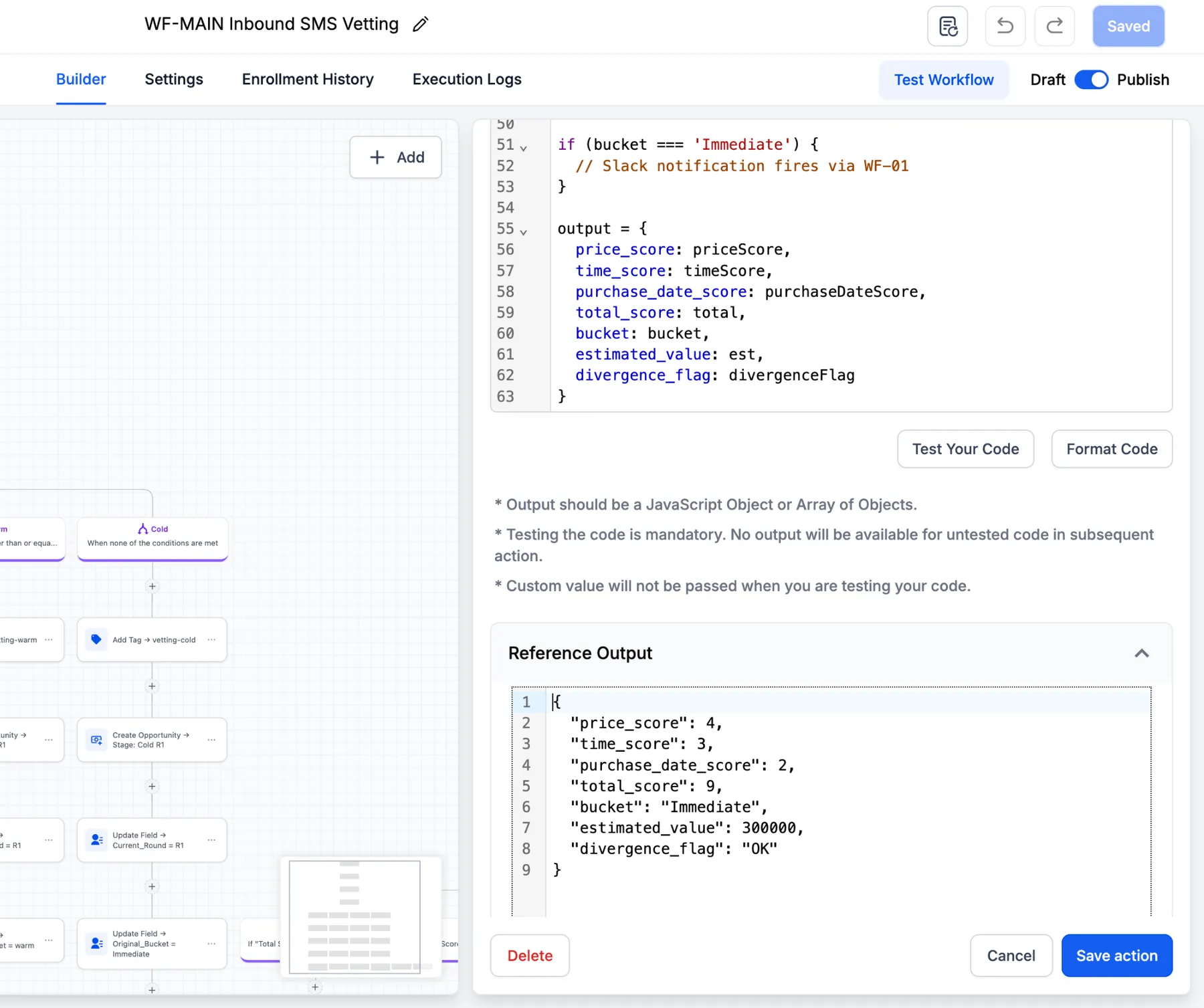
Task: Click the Create Opportunity node icon
Action: click(96, 740)
